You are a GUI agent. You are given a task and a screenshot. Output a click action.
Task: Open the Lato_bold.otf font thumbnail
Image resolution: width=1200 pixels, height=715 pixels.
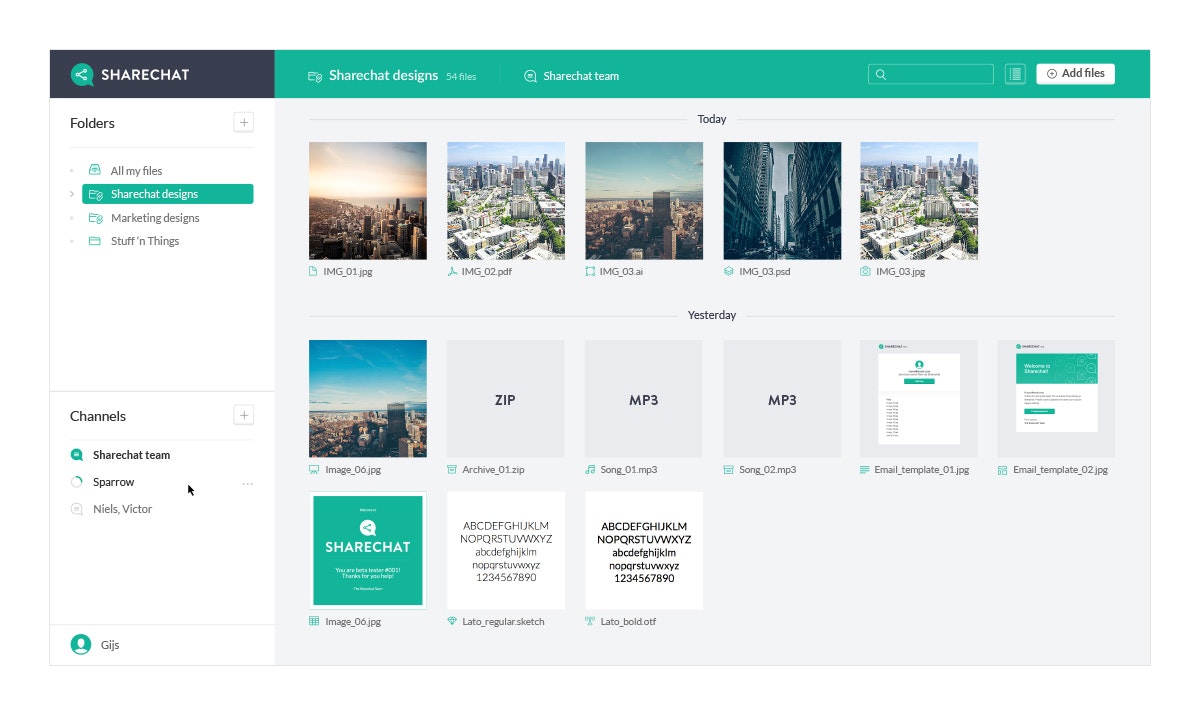pos(644,550)
